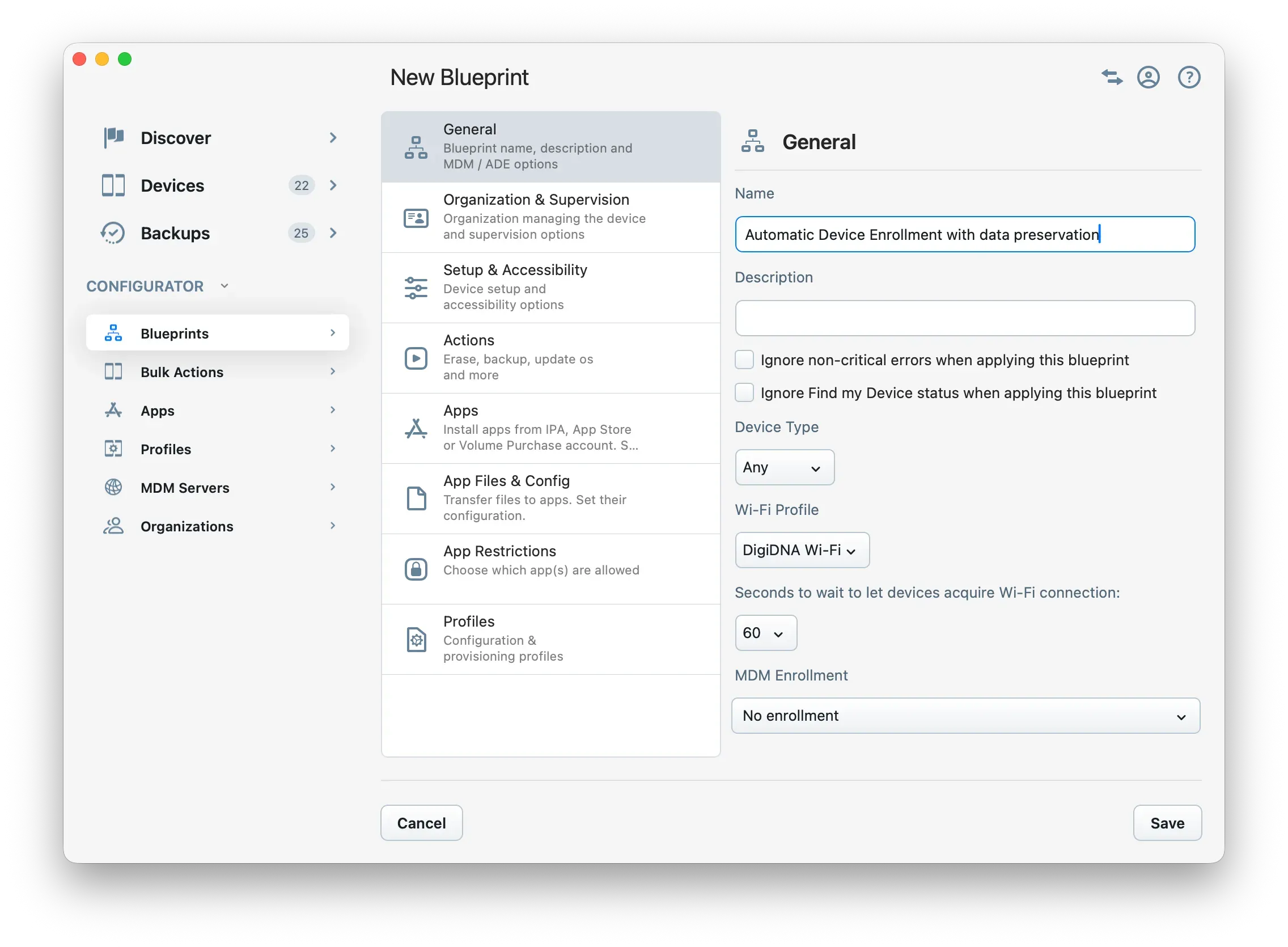Click the Cancel button
The height and width of the screenshot is (947, 1288).
tap(421, 823)
